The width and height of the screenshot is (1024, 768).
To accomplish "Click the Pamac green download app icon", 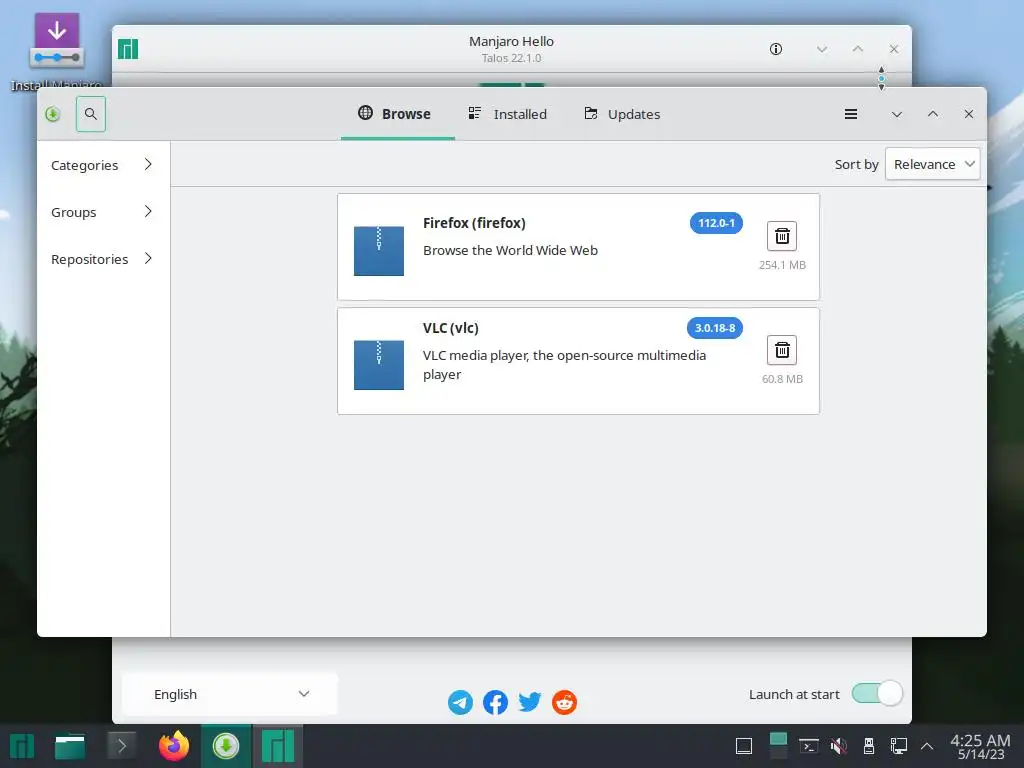I will point(53,114).
